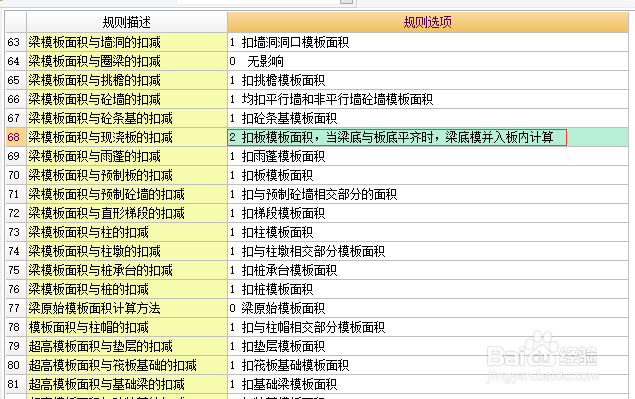Select row 79 超高模板面积与垫层的扣减
The height and width of the screenshot is (399, 635).
click(x=127, y=346)
